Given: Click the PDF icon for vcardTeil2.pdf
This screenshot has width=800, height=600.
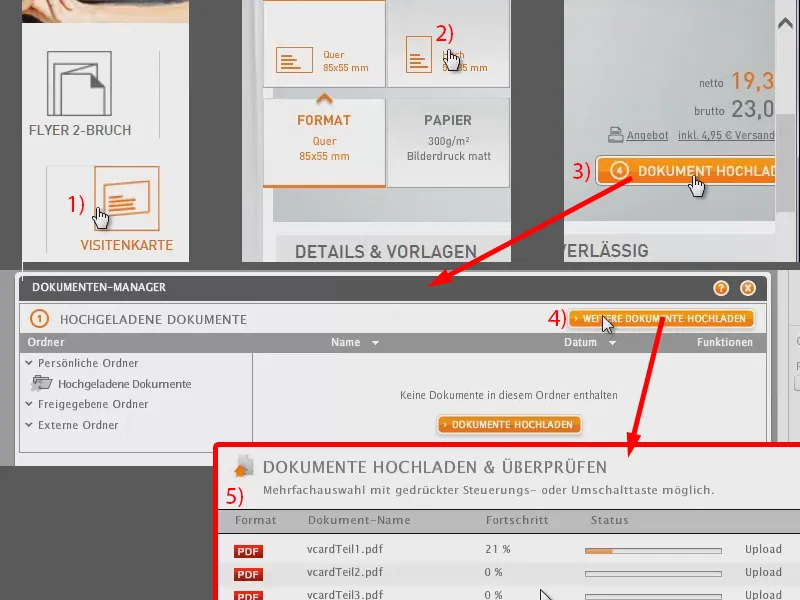Looking at the screenshot, I should click(248, 574).
